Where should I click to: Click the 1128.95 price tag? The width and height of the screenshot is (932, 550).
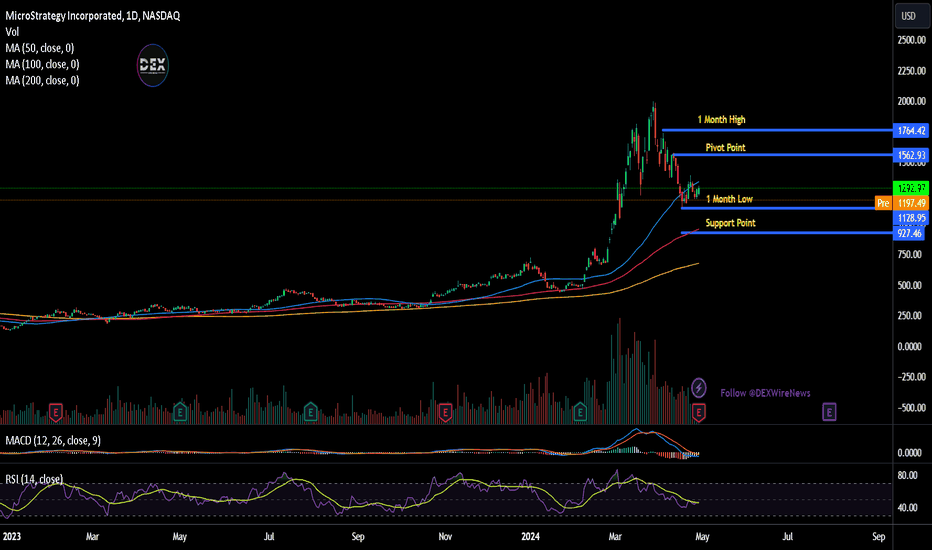911,218
